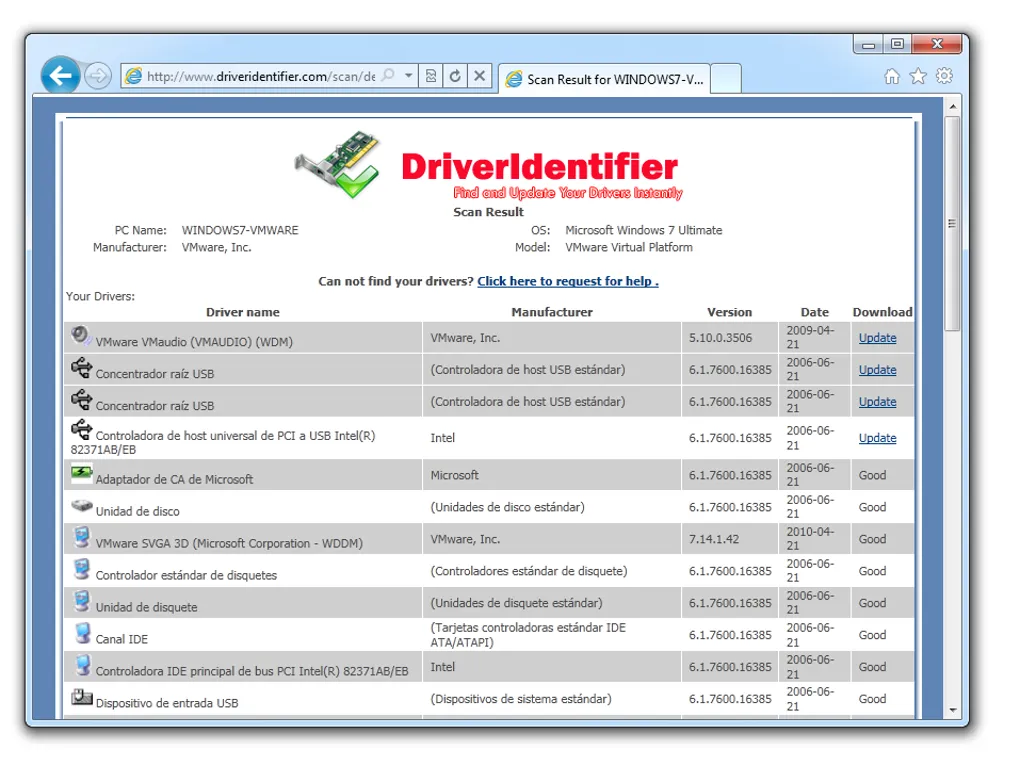Click the Stop loading X icon

pyautogui.click(x=480, y=76)
